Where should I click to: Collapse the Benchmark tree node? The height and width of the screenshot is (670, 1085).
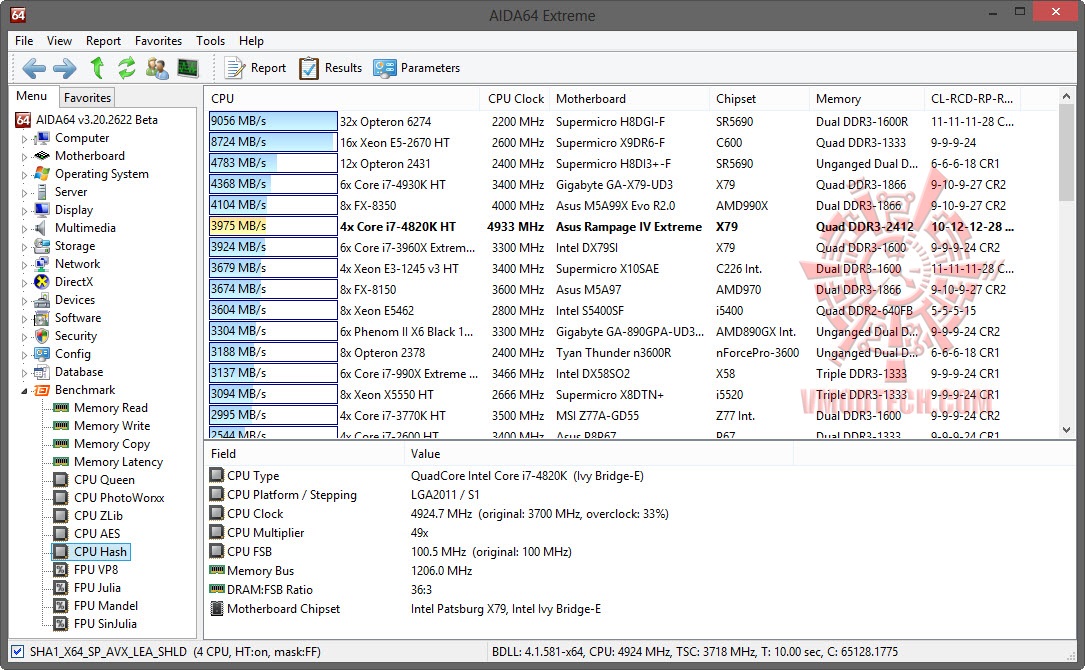coord(24,391)
